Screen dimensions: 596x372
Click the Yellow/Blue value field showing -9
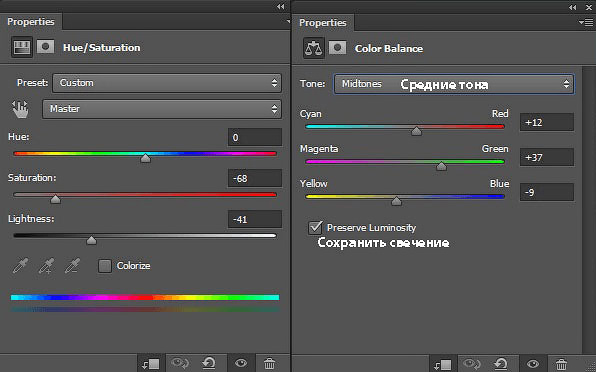(x=547, y=192)
